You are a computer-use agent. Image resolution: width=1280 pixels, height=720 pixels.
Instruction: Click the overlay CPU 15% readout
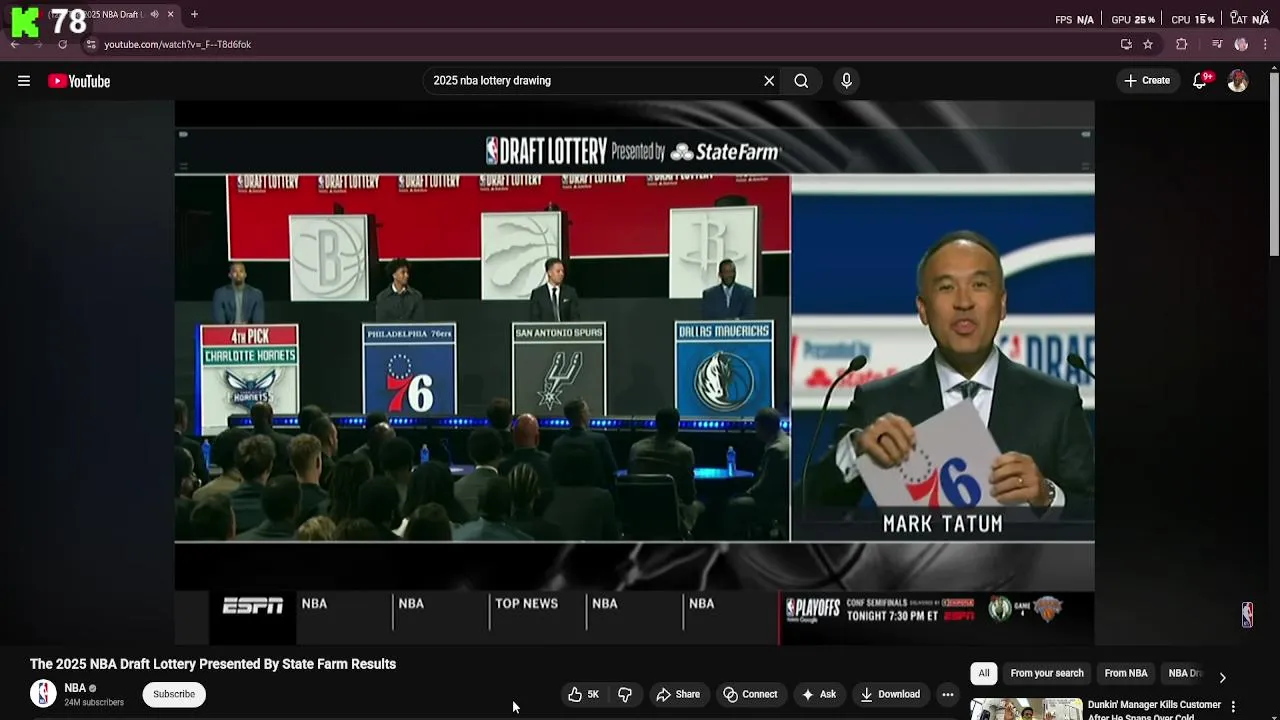1193,19
